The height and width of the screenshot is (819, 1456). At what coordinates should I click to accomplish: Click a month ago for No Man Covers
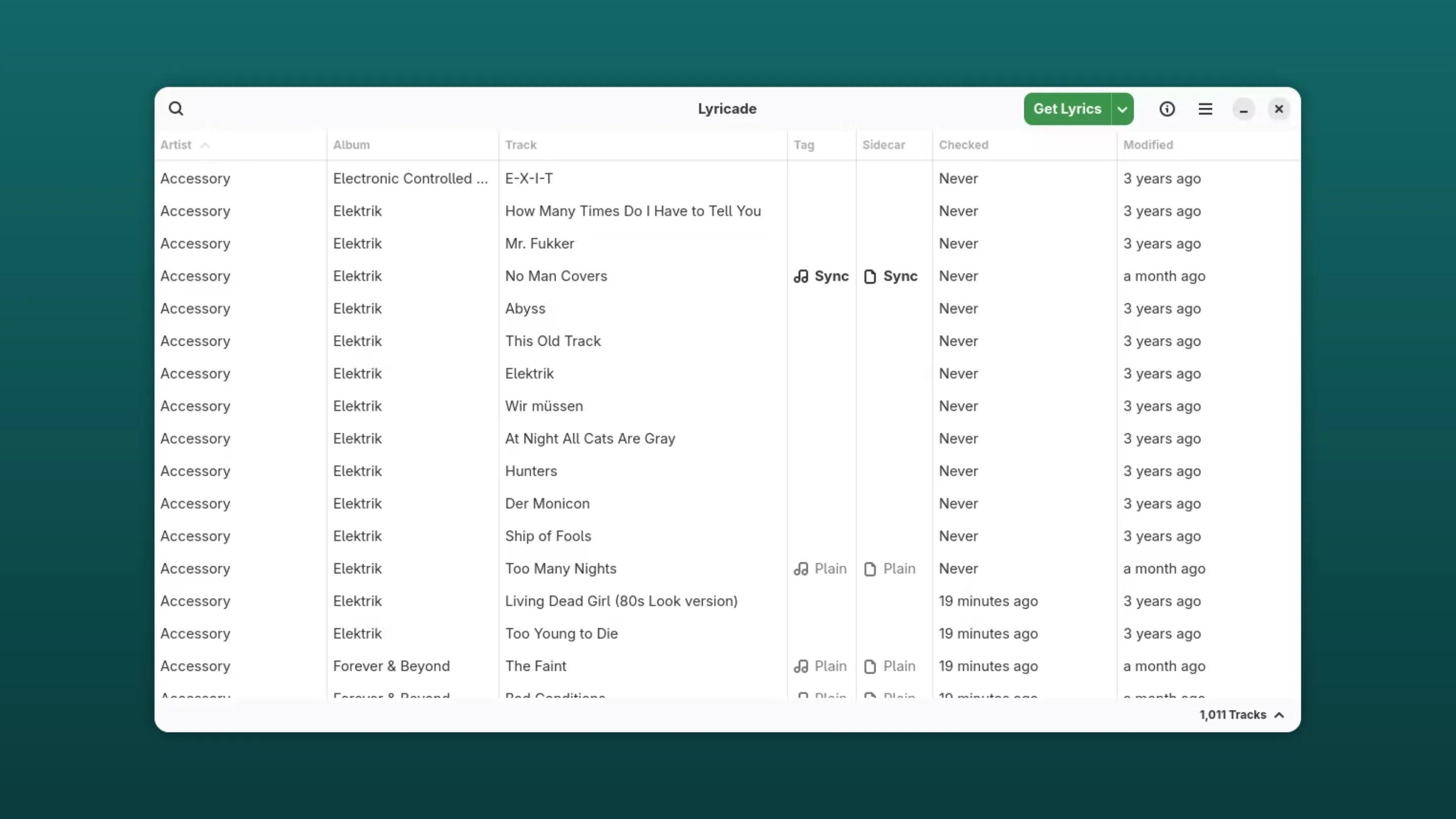pyautogui.click(x=1164, y=276)
